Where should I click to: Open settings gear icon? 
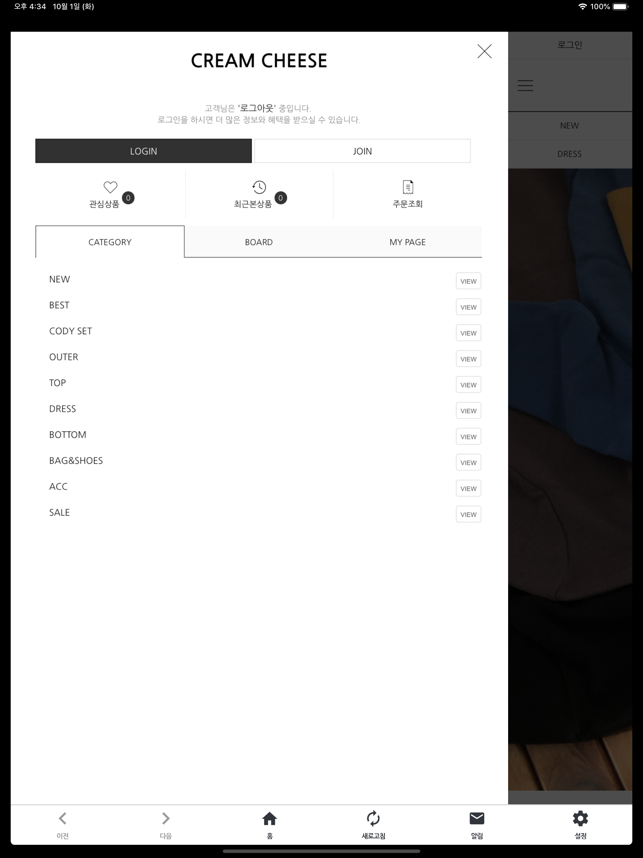(x=580, y=819)
